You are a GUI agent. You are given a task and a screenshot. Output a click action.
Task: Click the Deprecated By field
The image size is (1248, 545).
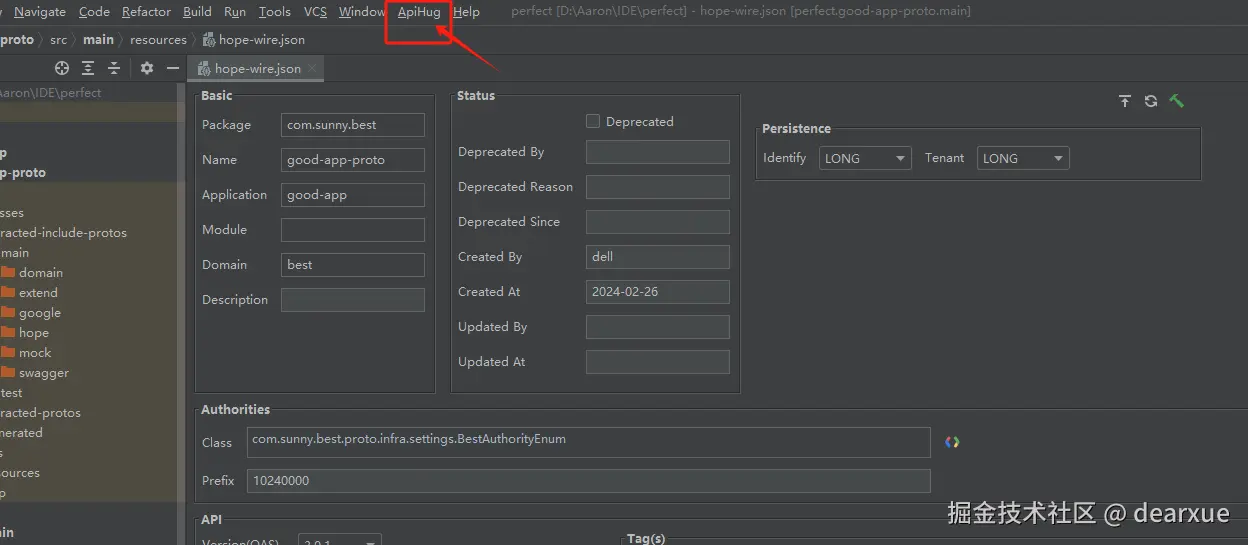[658, 152]
